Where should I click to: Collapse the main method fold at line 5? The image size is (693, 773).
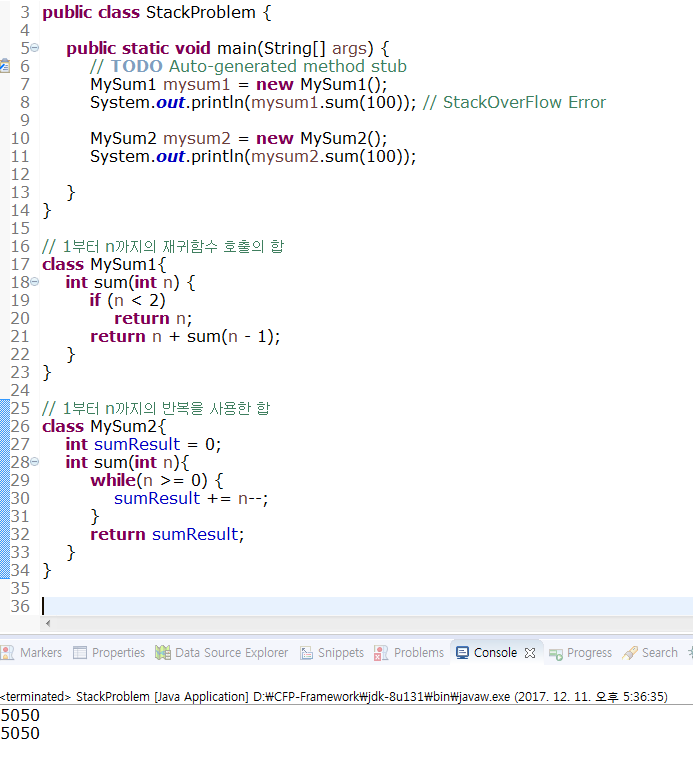[x=35, y=48]
